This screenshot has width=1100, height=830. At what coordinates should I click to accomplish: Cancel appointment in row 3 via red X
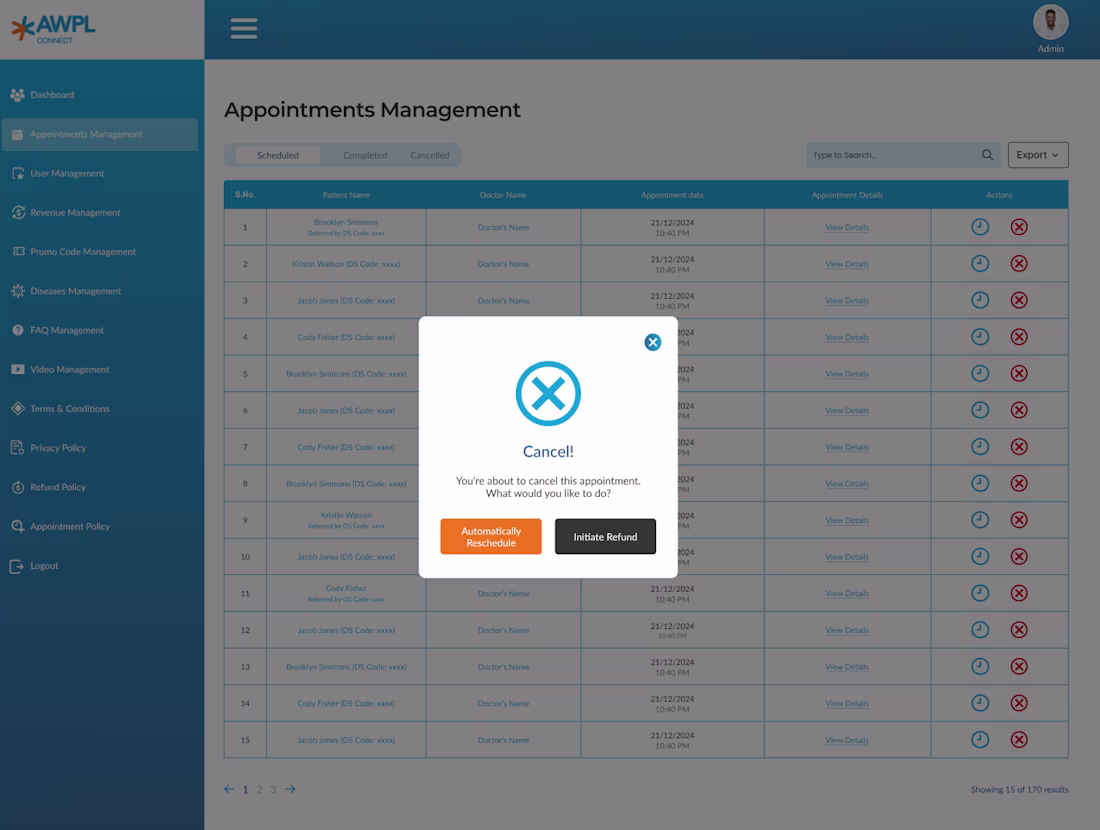coord(1019,300)
